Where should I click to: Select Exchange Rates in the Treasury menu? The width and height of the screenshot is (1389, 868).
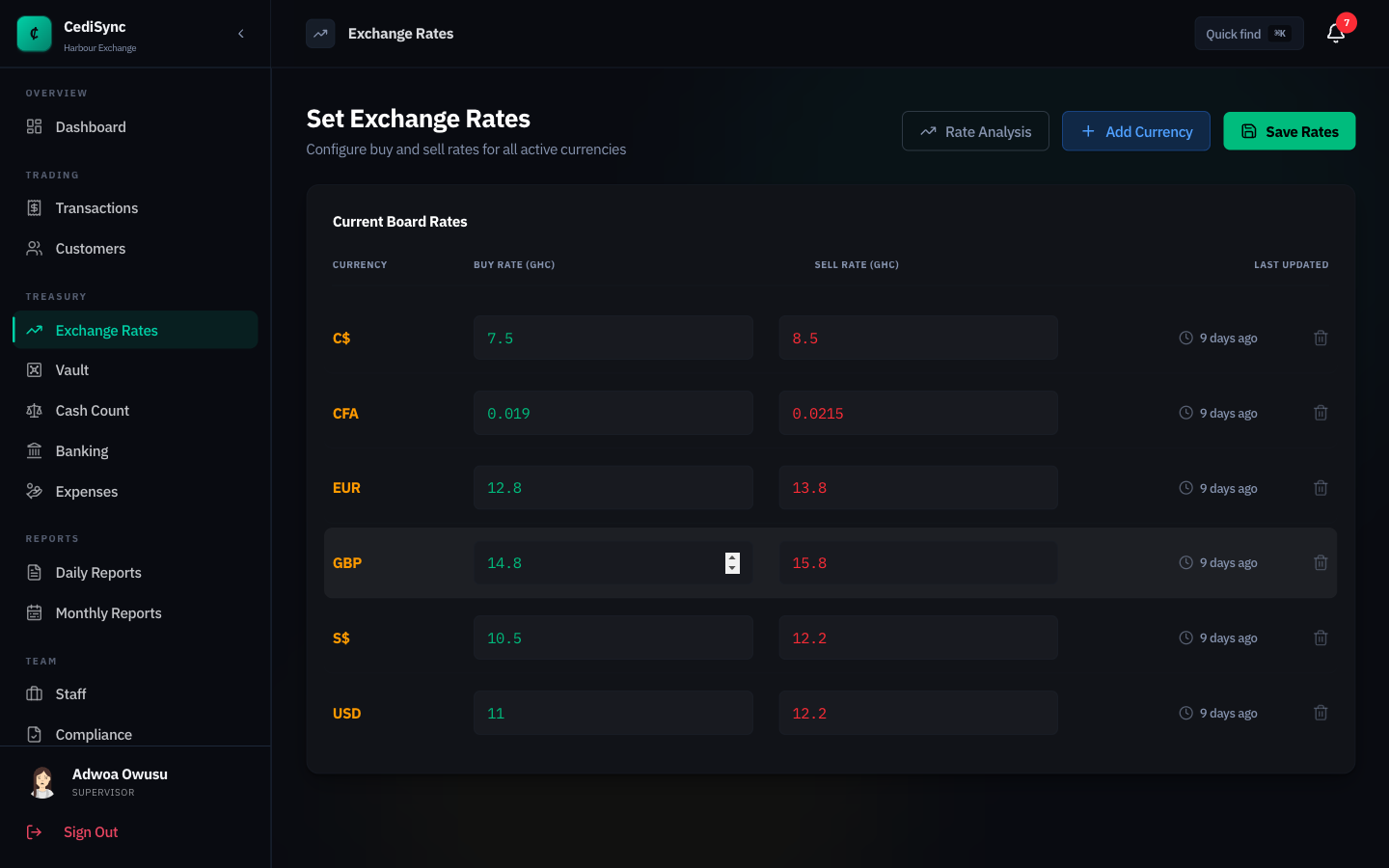tap(106, 329)
